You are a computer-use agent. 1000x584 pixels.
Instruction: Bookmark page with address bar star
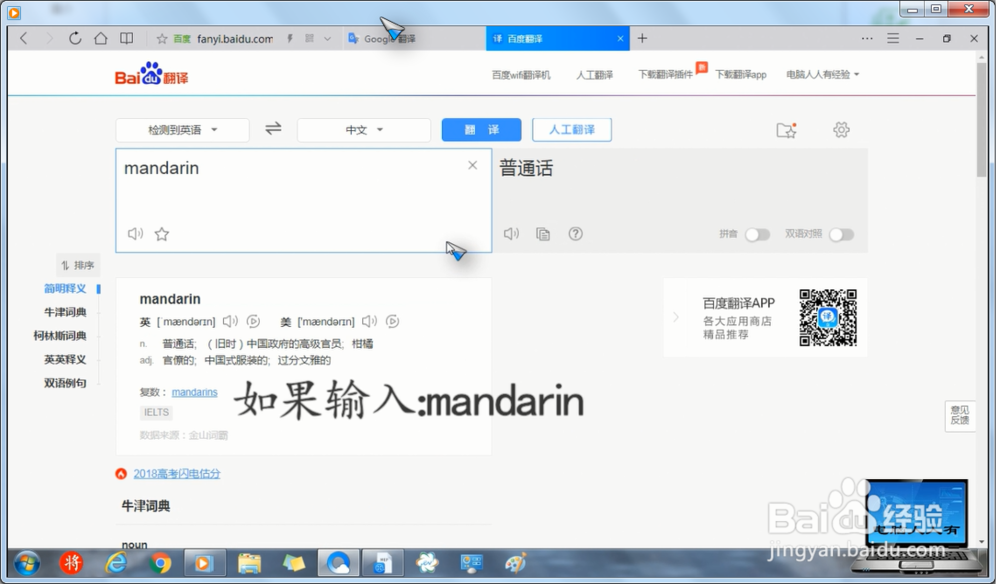tap(162, 39)
